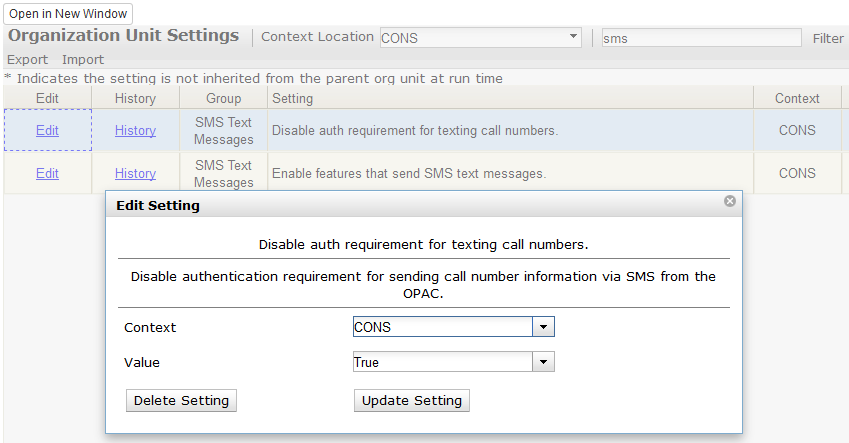Image resolution: width=849 pixels, height=443 pixels.
Task: View History for Enable SMS features setting
Action: (135, 173)
